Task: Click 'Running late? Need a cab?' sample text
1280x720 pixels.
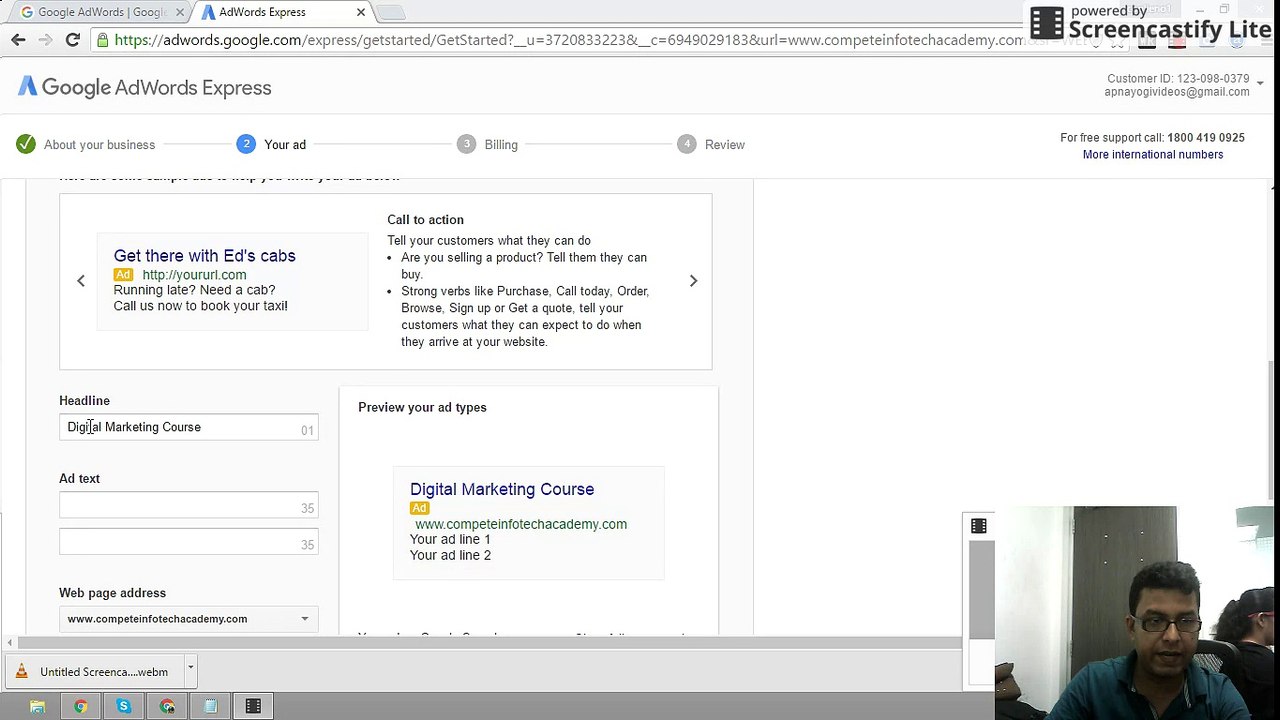Action: (x=194, y=290)
